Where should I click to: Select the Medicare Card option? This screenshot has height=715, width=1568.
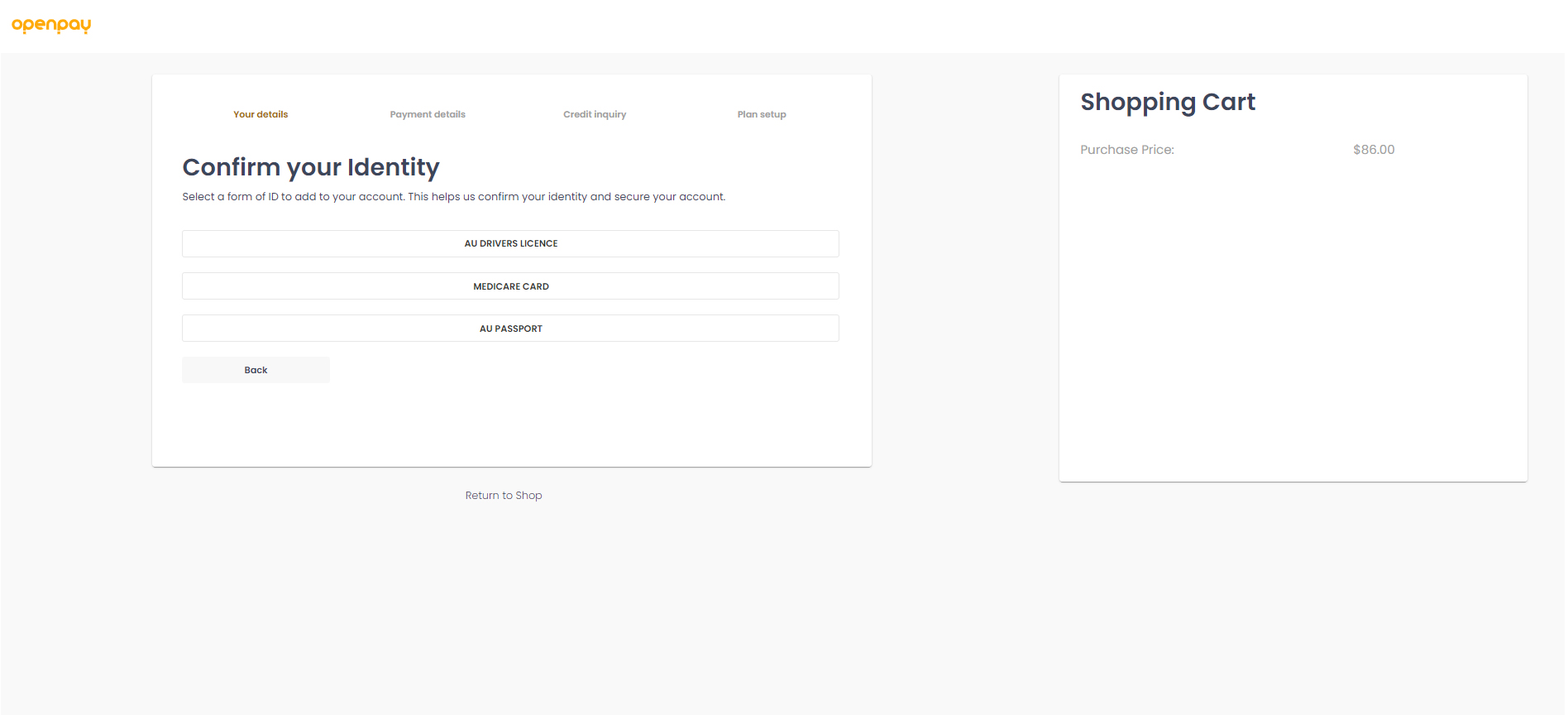coord(510,286)
